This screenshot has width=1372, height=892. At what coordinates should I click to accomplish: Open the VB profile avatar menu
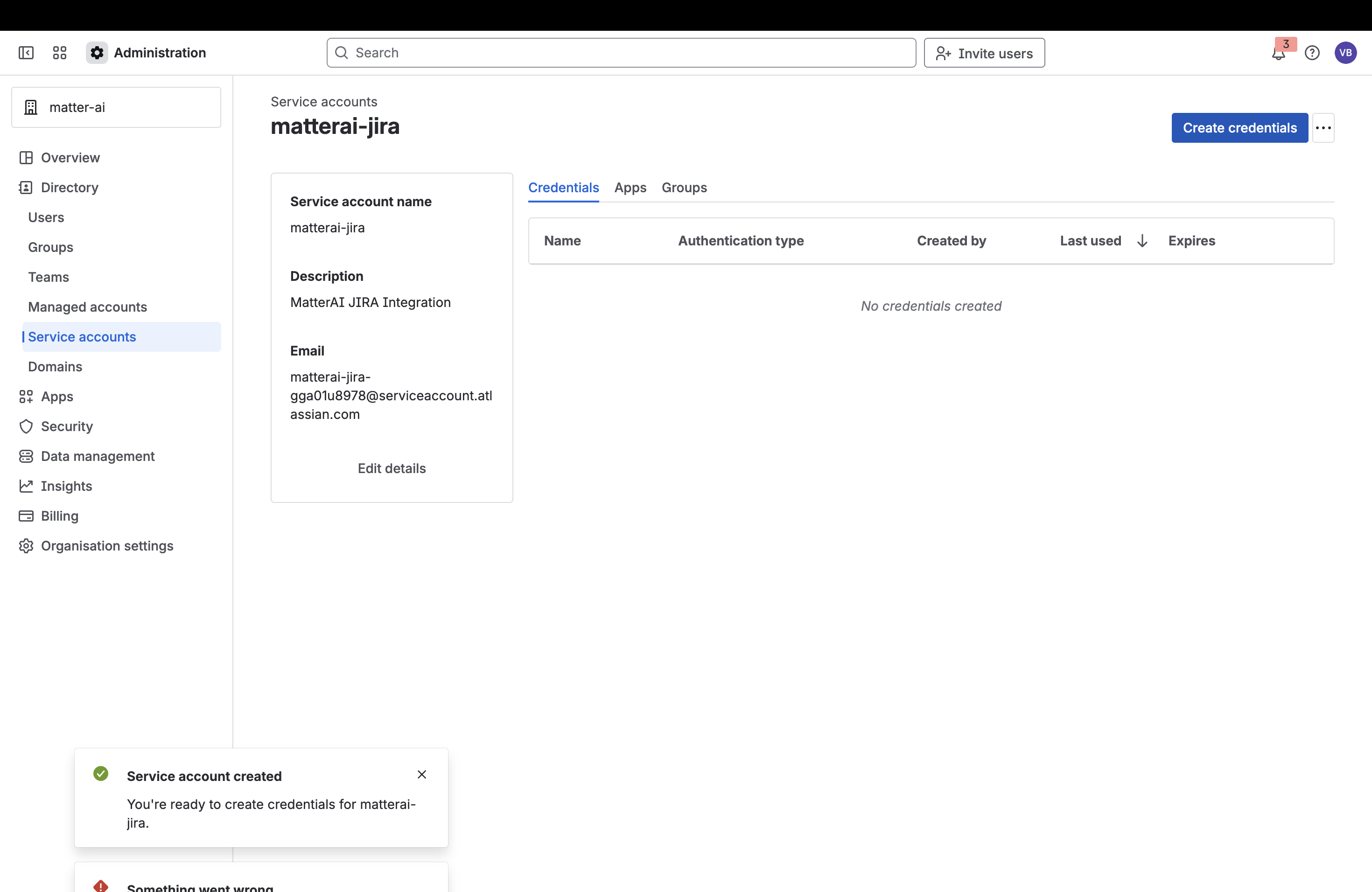coord(1345,53)
